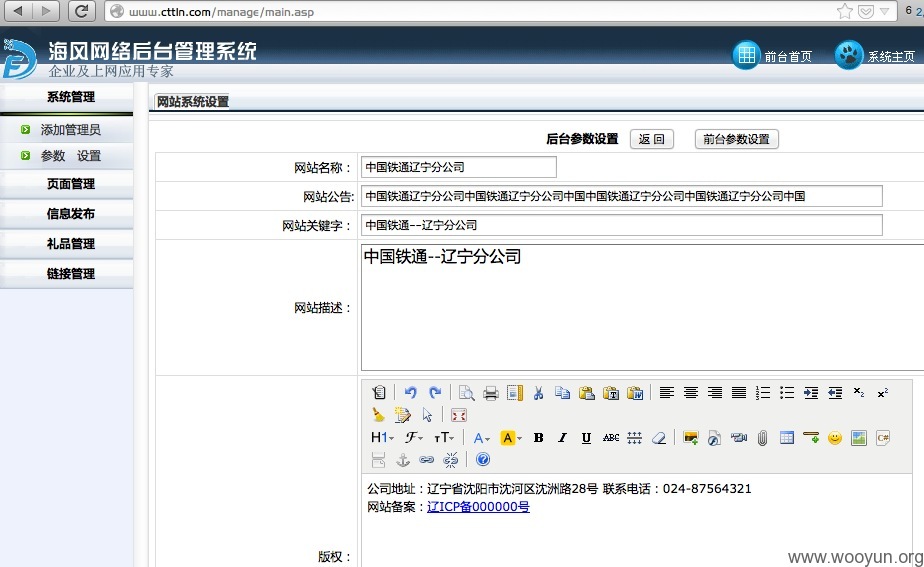Screen dimensions: 924x567
Task: Set line height in editor
Action: (634, 437)
